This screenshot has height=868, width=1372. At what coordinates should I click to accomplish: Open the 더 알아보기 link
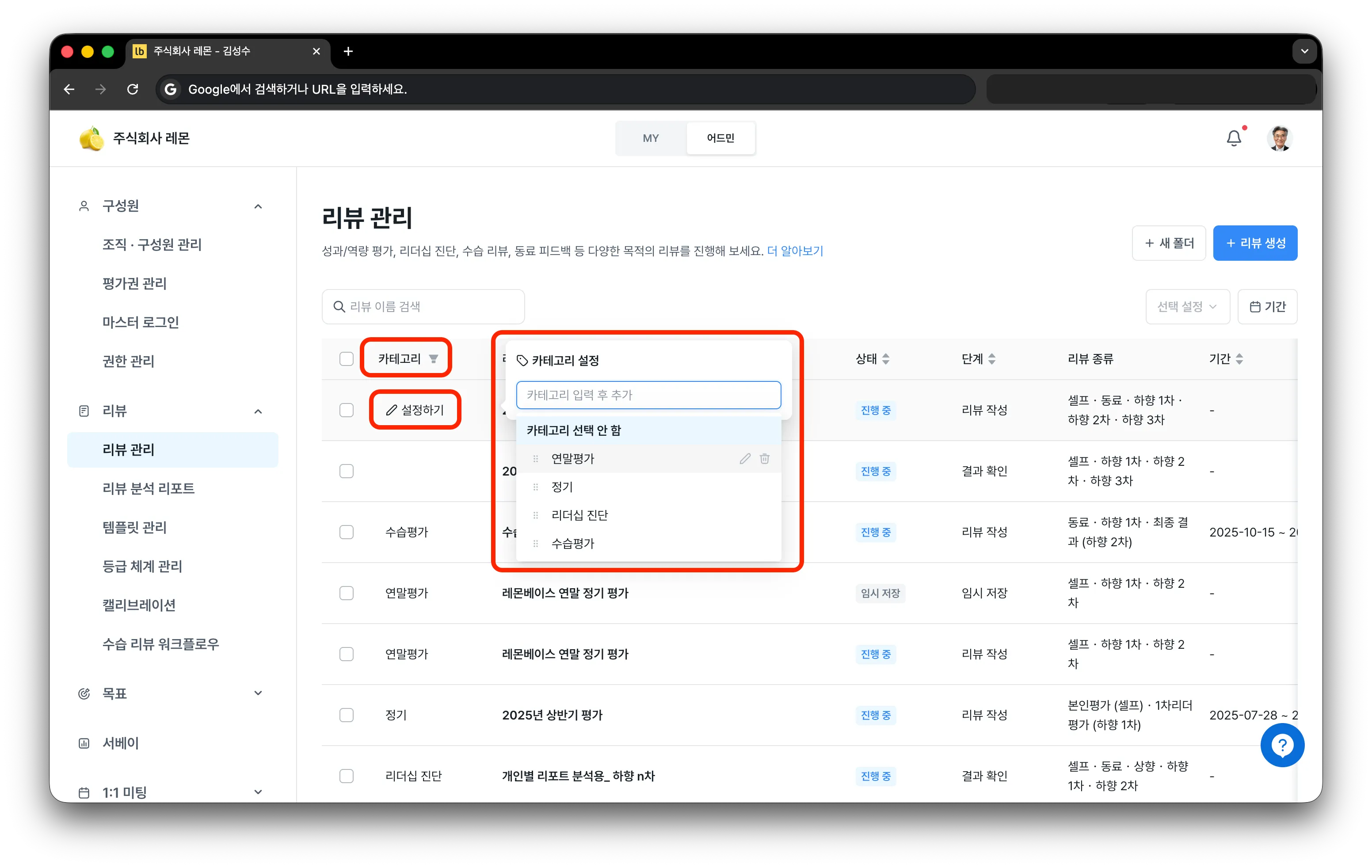(795, 251)
